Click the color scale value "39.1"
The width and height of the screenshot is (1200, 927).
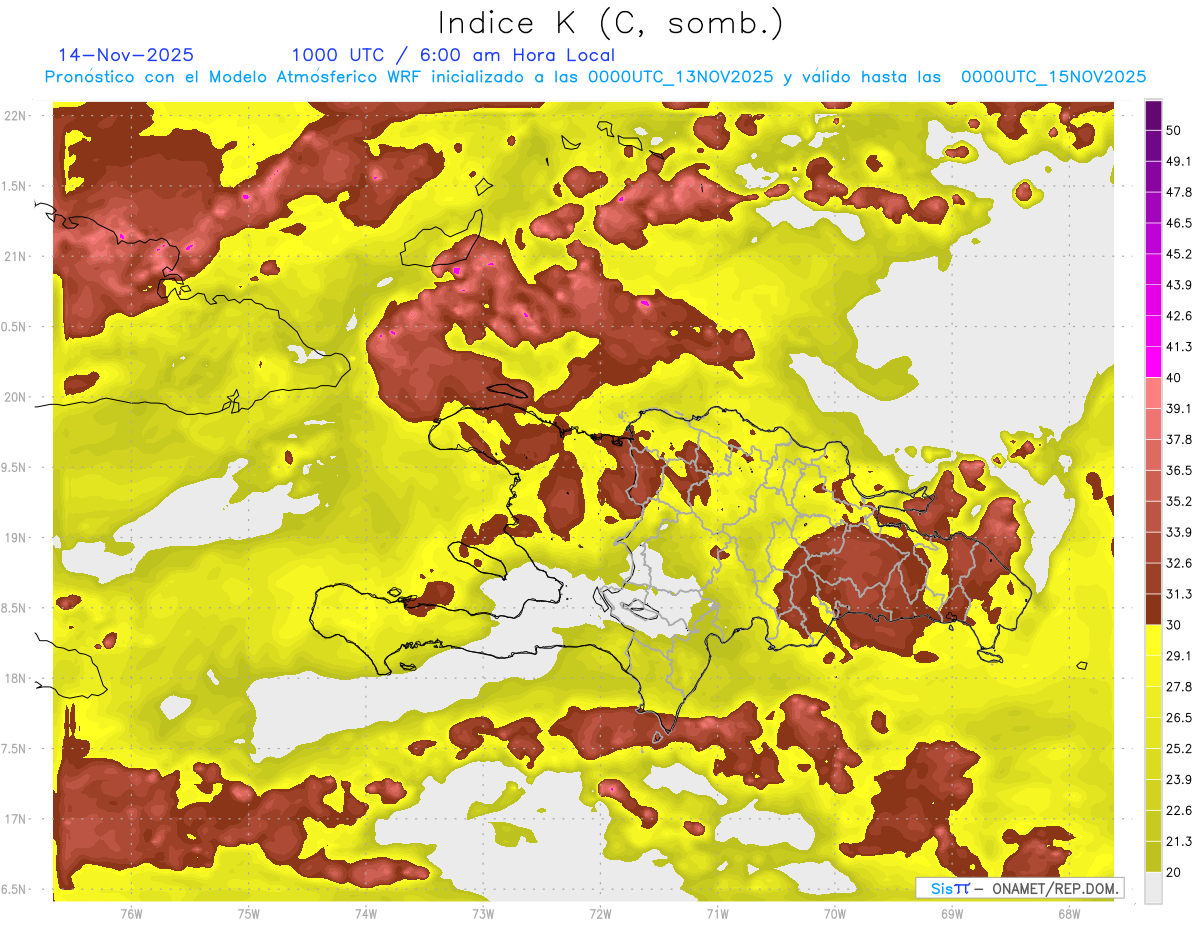click(x=1178, y=408)
